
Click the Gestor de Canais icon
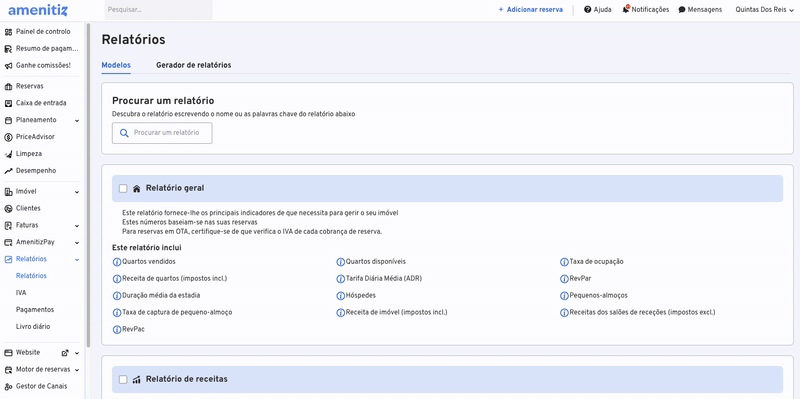(8, 386)
